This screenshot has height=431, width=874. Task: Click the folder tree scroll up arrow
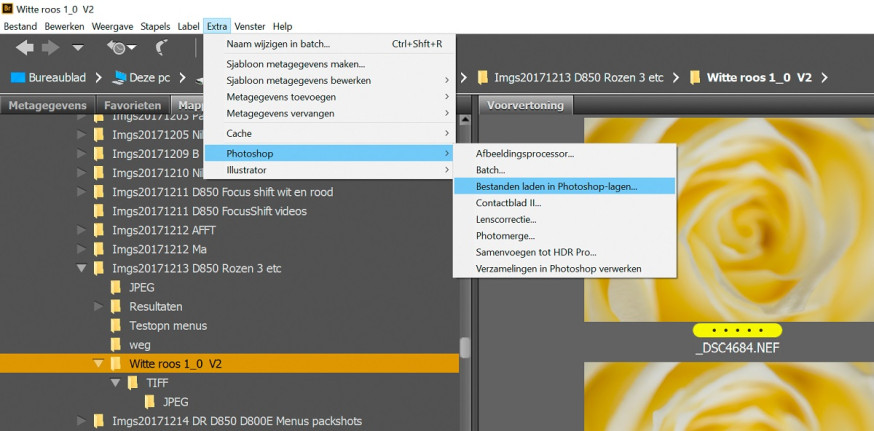click(x=464, y=120)
